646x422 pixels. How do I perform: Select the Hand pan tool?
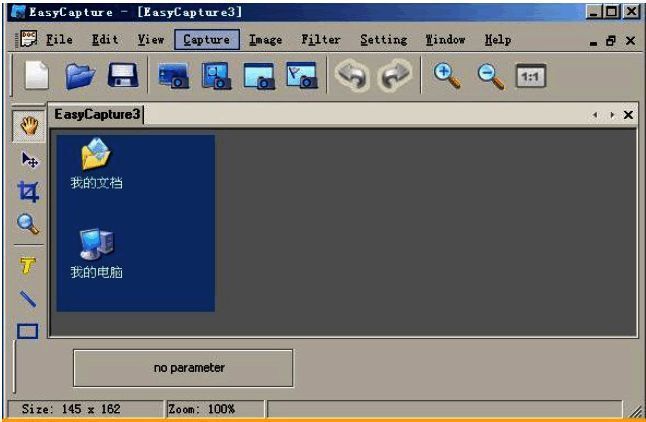pyautogui.click(x=29, y=126)
